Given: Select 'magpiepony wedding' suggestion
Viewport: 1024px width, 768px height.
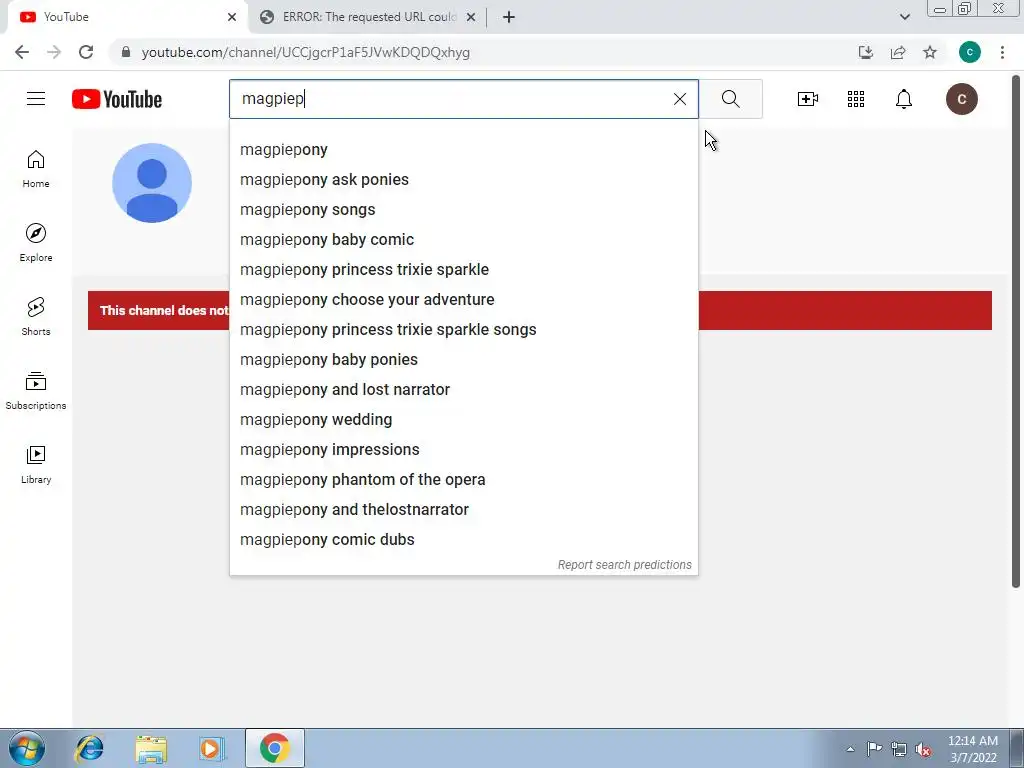Looking at the screenshot, I should [x=464, y=420].
